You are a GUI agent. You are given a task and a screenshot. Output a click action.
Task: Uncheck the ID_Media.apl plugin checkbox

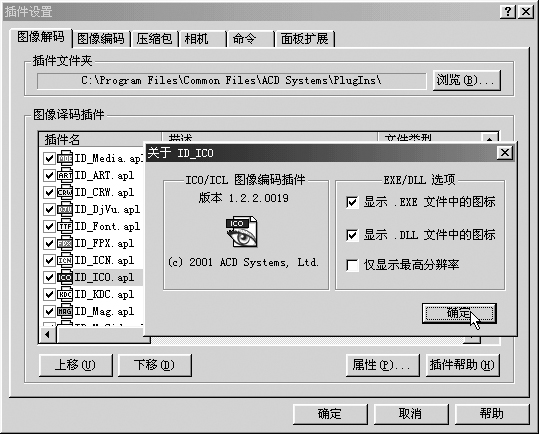[x=49, y=158]
